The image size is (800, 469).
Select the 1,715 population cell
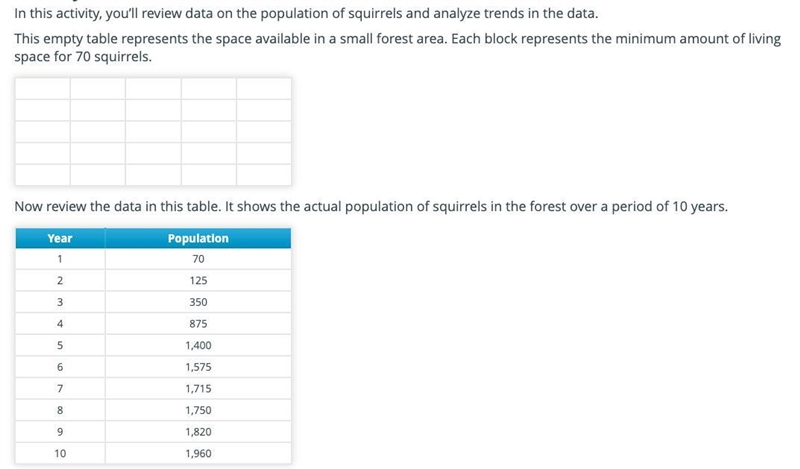(x=198, y=388)
